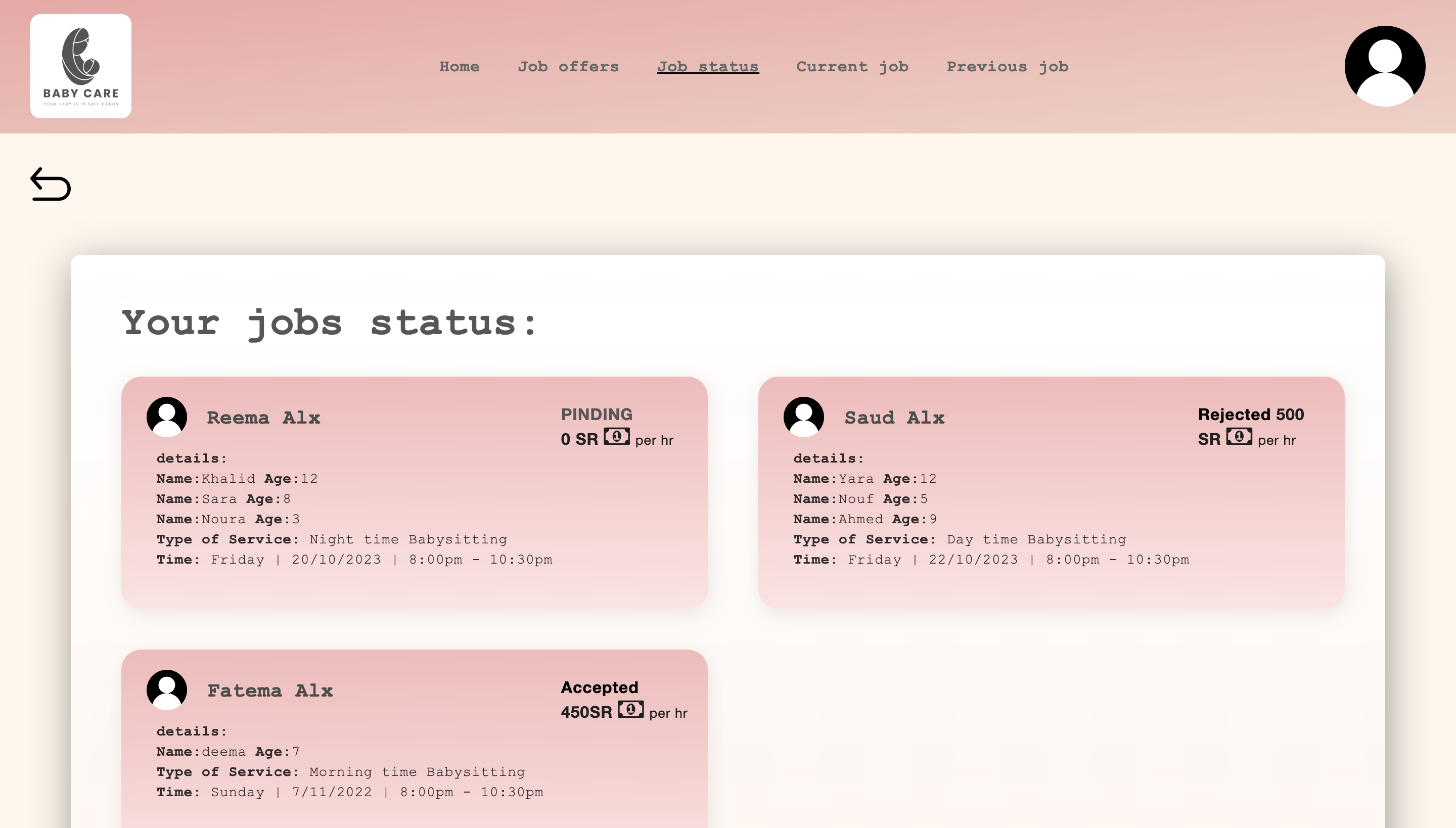Viewport: 1456px width, 828px height.
Task: Select Name:Nouf Age:5 row
Action: point(860,499)
